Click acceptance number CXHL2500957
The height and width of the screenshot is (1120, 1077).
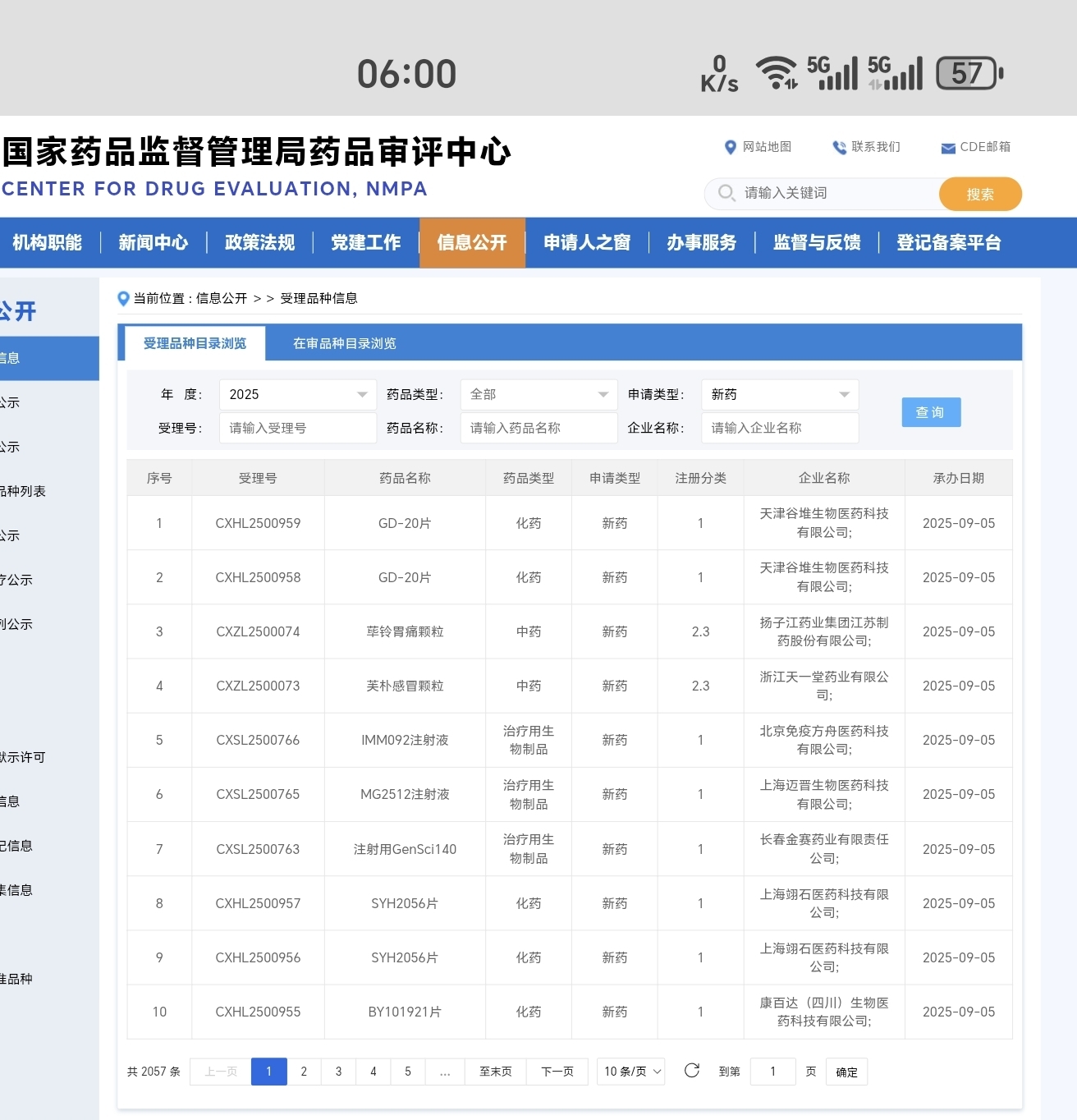tap(258, 903)
